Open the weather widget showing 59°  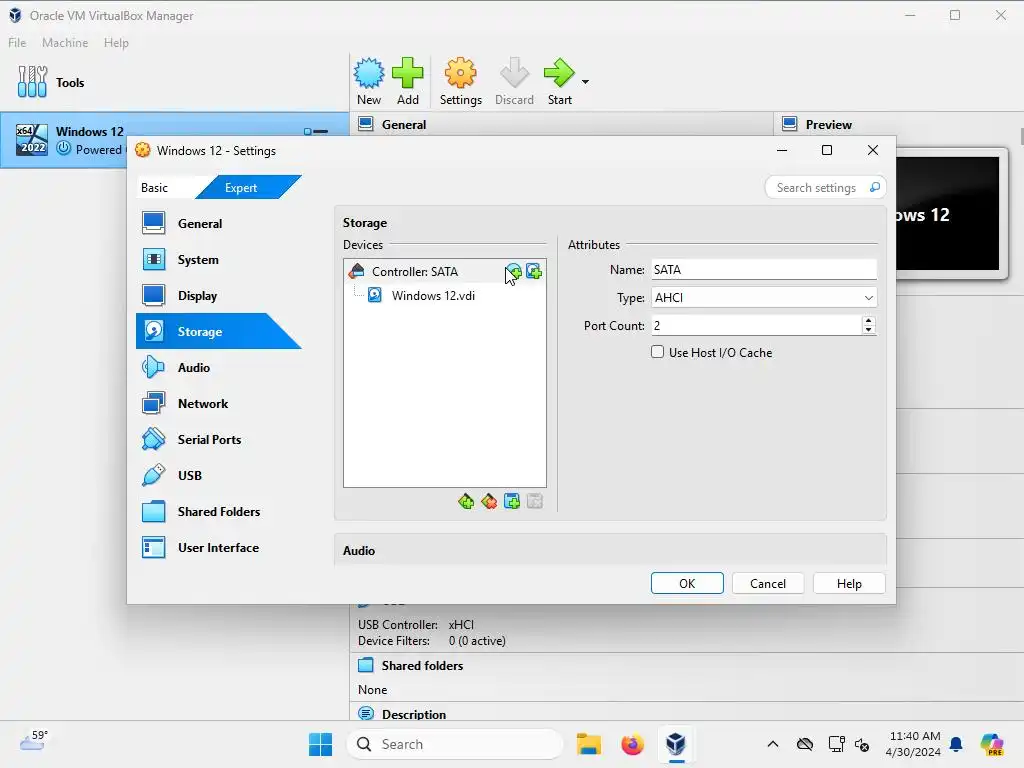click(x=33, y=741)
